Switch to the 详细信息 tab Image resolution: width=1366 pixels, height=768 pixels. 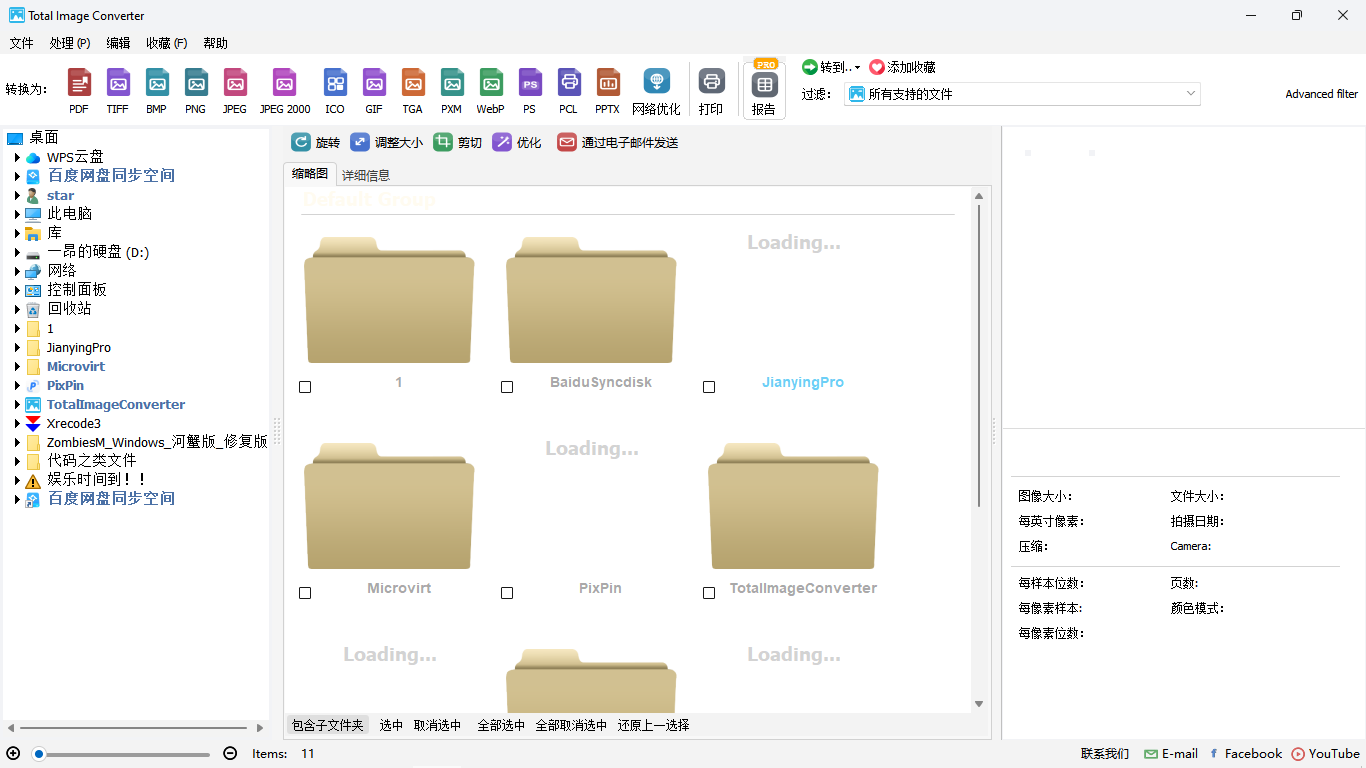(x=366, y=175)
